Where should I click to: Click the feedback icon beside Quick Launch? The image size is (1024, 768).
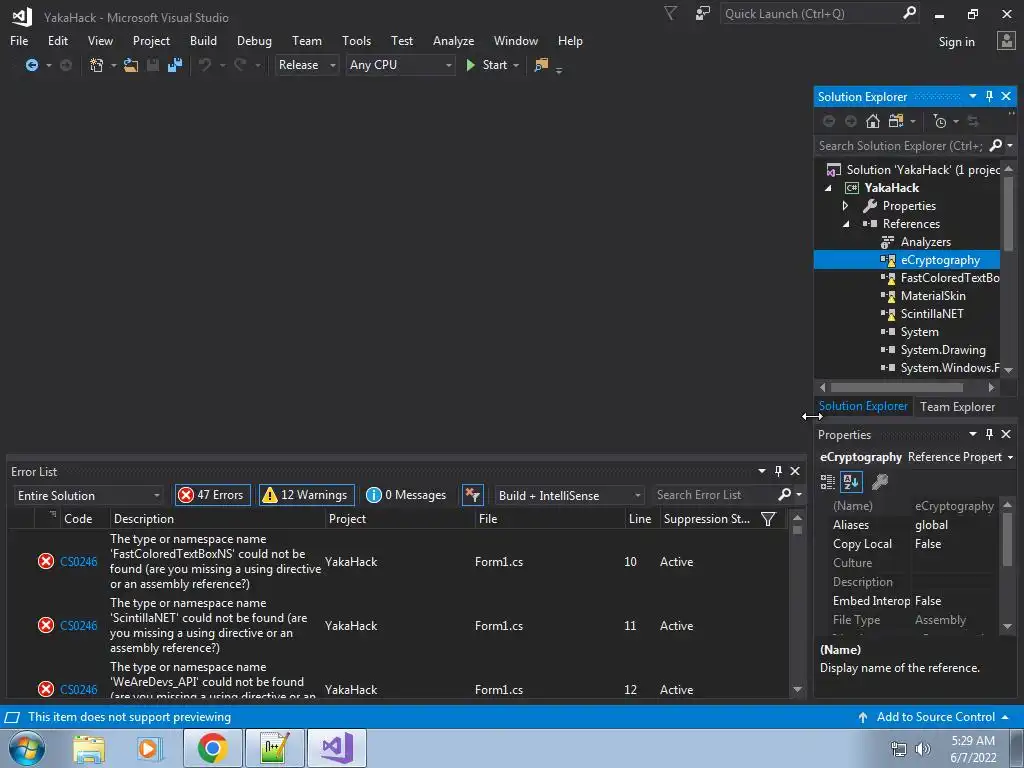(x=702, y=13)
